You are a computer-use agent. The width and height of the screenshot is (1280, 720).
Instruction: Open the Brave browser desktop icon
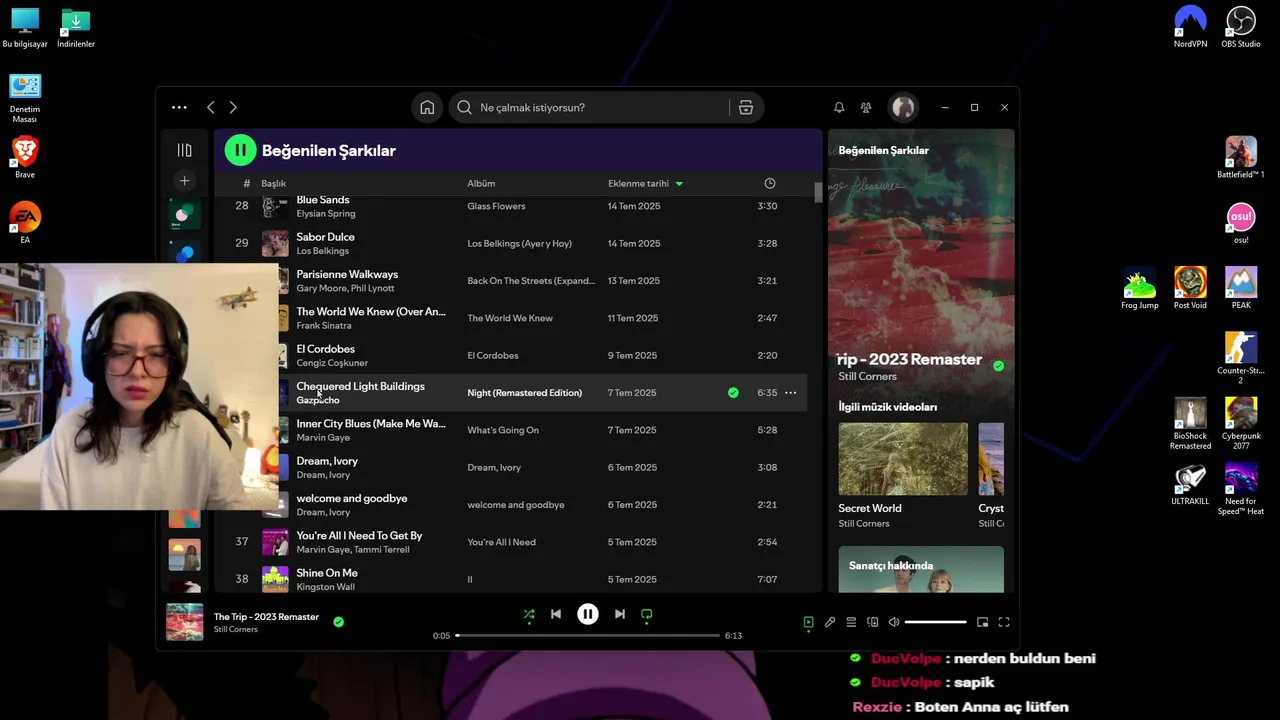[x=25, y=158]
